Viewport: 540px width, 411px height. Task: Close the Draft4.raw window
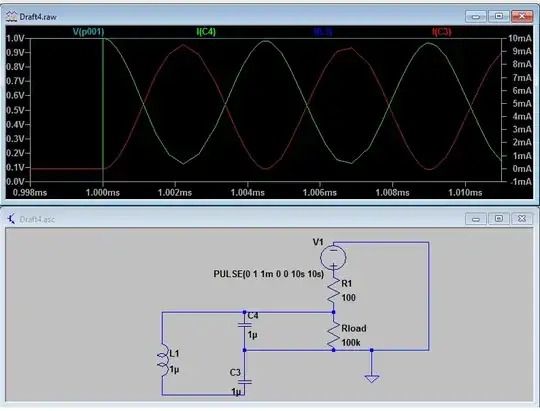522,16
